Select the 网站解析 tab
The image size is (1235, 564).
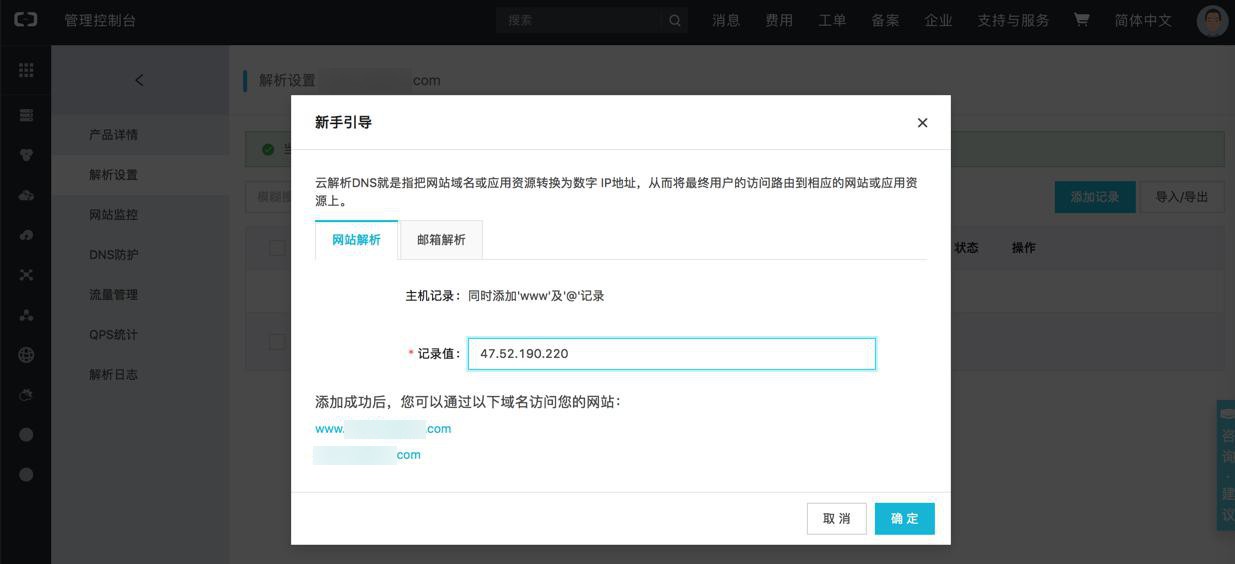pos(356,240)
